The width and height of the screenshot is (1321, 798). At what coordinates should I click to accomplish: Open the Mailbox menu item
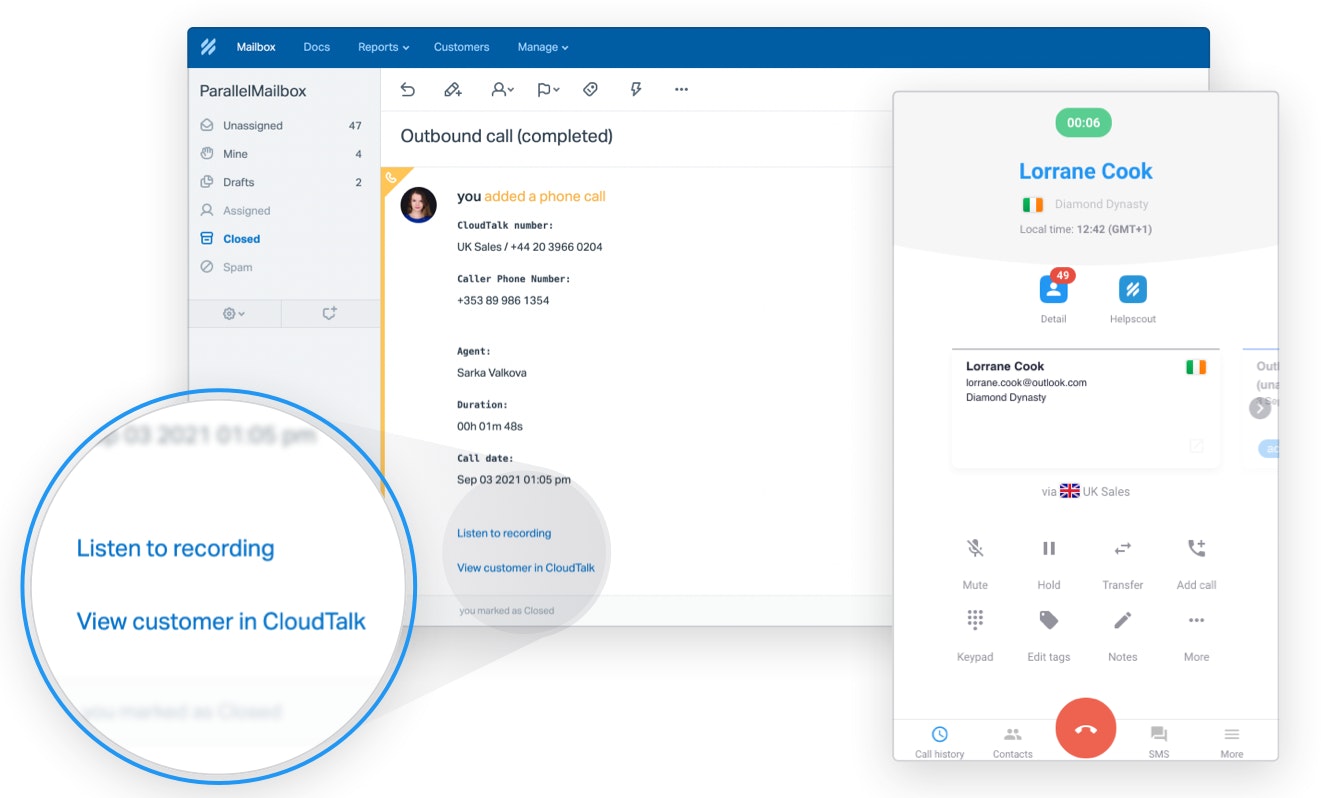(256, 47)
